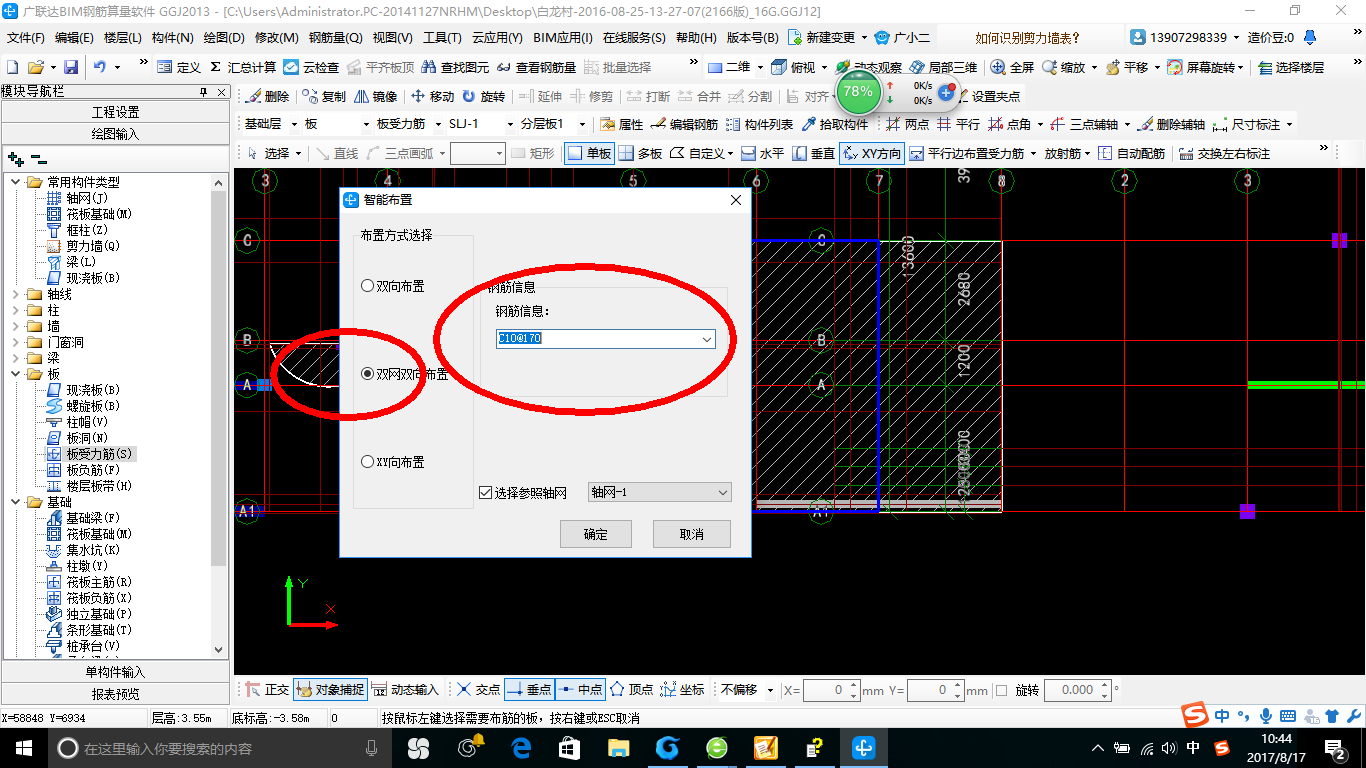Click 交换左右标注 tool
1366x768 pixels.
[x=1224, y=153]
